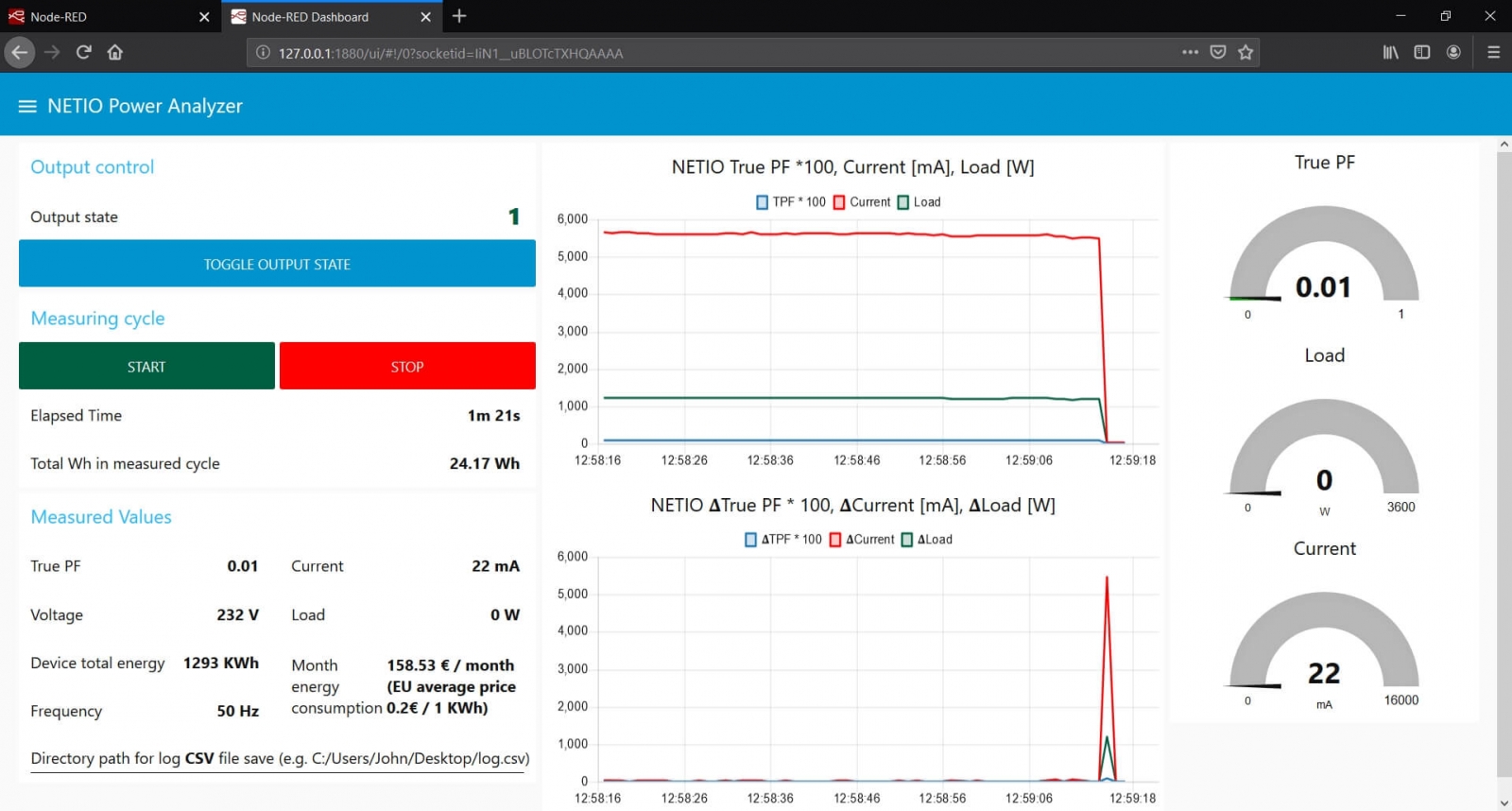Minimize the browser window
Viewport: 1512px width, 811px height.
(1400, 16)
